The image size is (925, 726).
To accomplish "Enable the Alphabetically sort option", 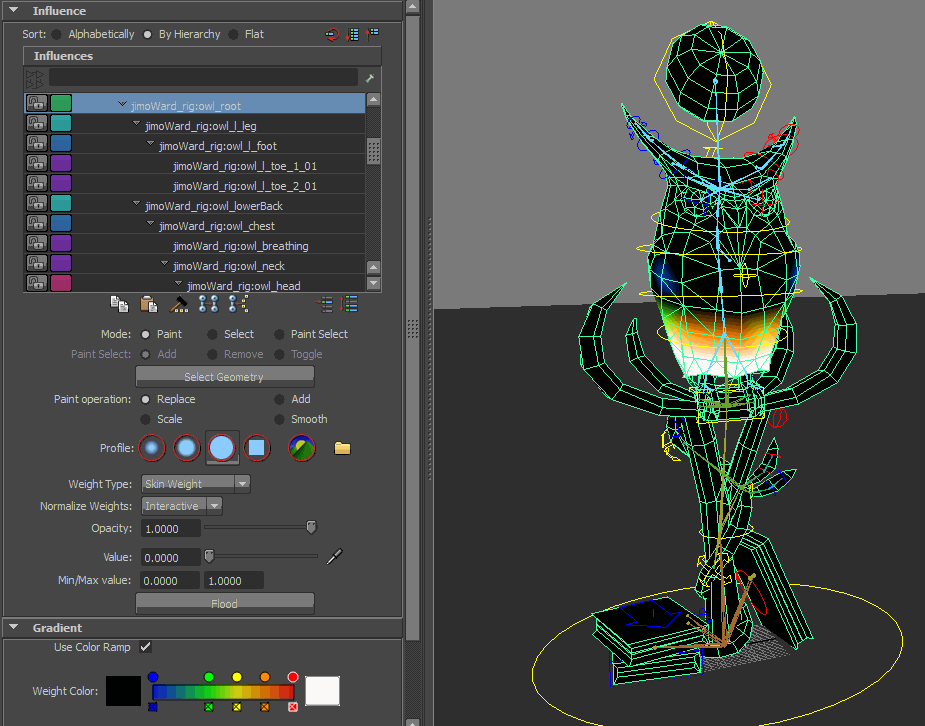I will click(x=57, y=34).
